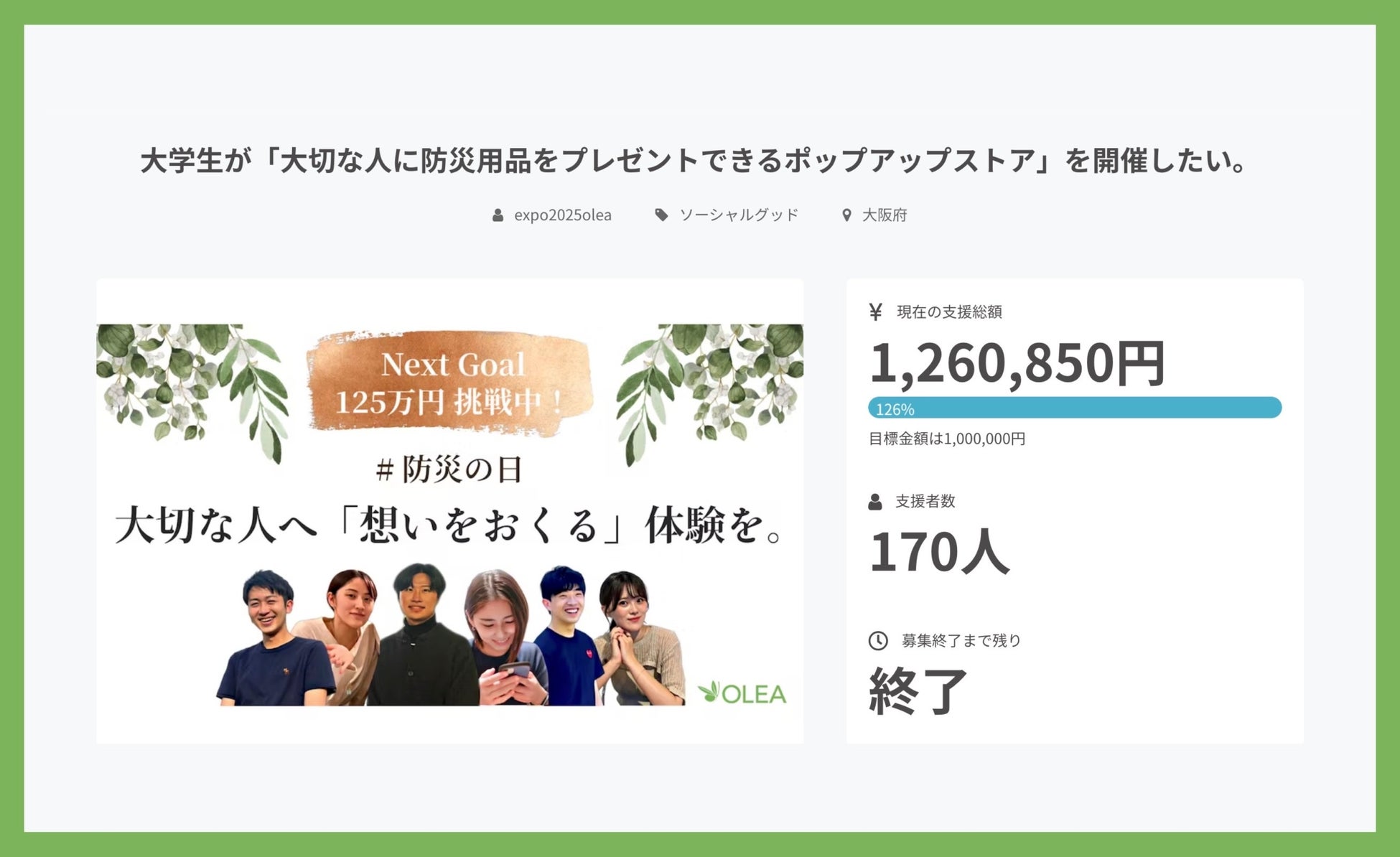Click the yen icon next to 現在の支援総額
The height and width of the screenshot is (857, 1400).
[875, 312]
